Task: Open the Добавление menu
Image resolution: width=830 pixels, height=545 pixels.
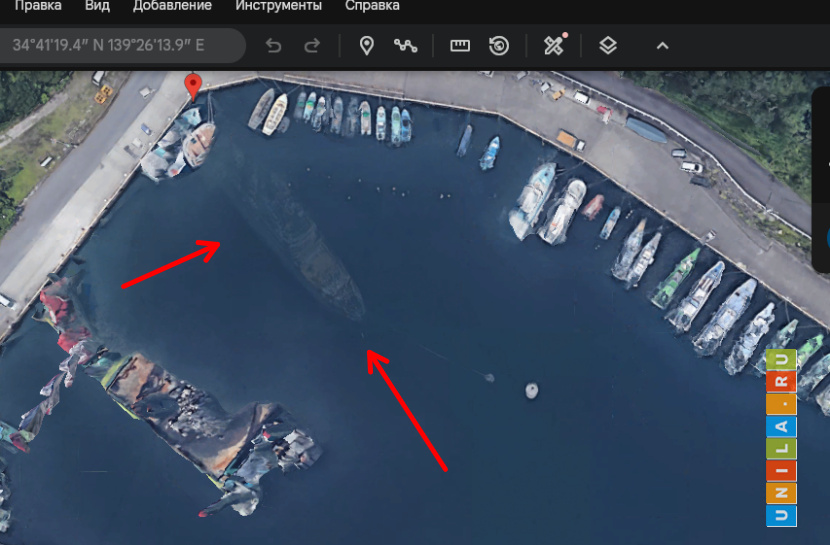Action: (x=172, y=6)
